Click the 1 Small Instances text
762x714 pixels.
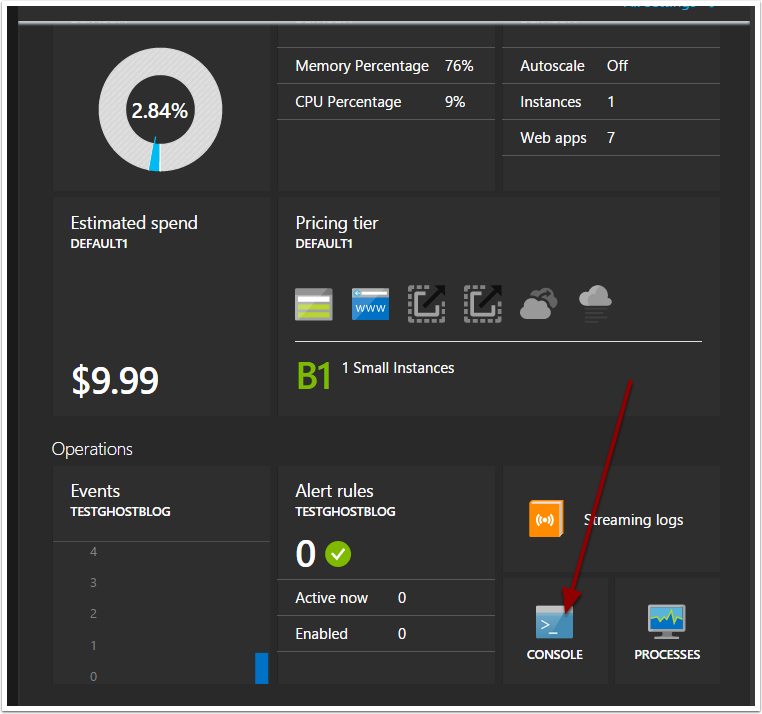(398, 368)
